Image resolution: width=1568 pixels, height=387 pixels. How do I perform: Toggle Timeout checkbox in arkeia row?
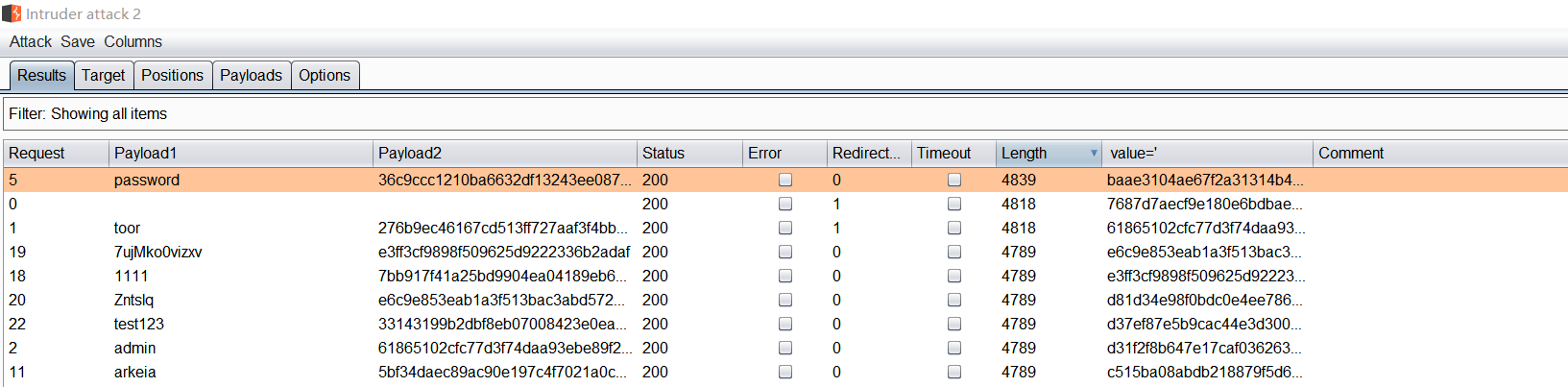point(954,372)
